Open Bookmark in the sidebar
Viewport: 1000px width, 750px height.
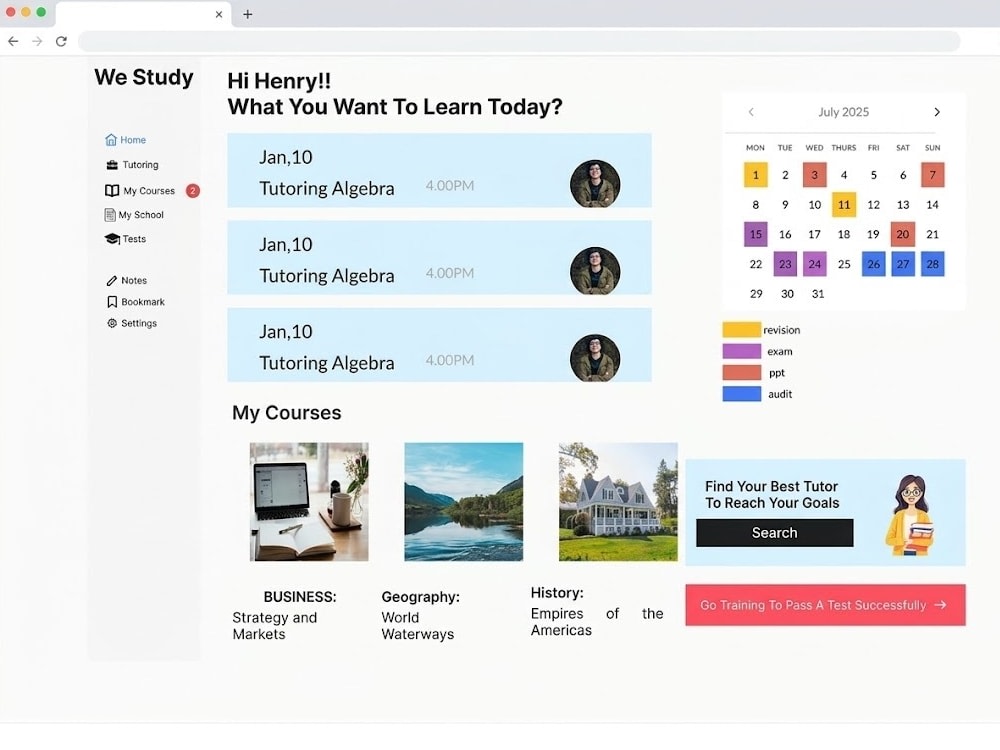click(136, 302)
